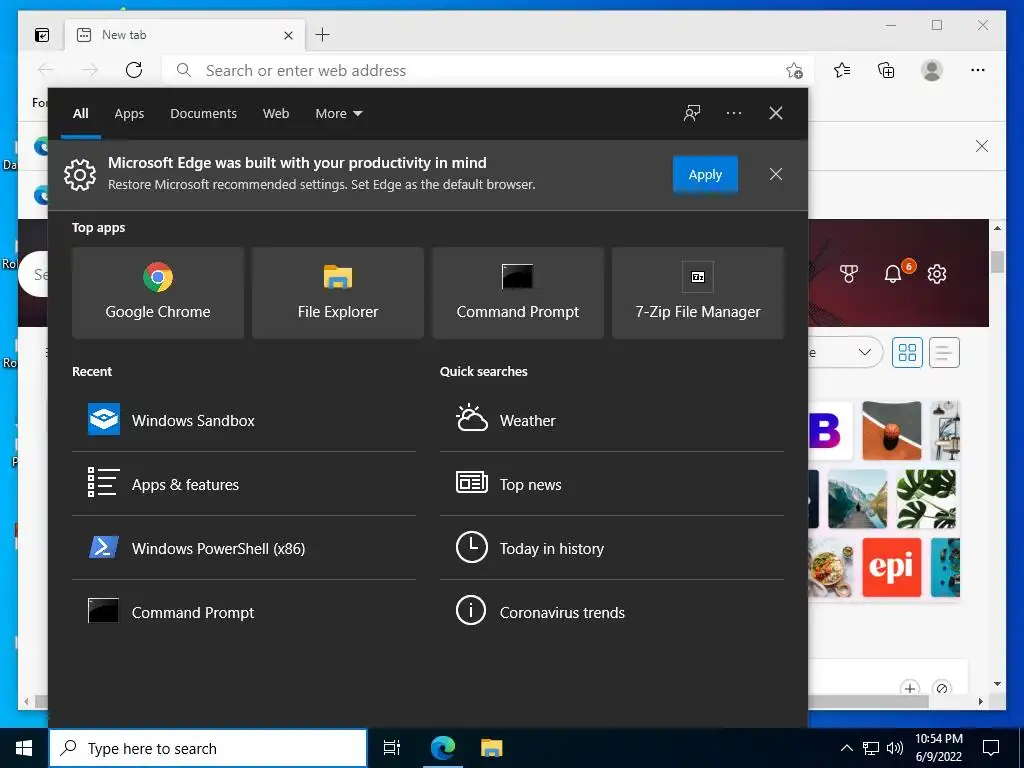Screen dimensions: 1024x768
Task: Switch to list view on Edge page
Action: click(944, 353)
